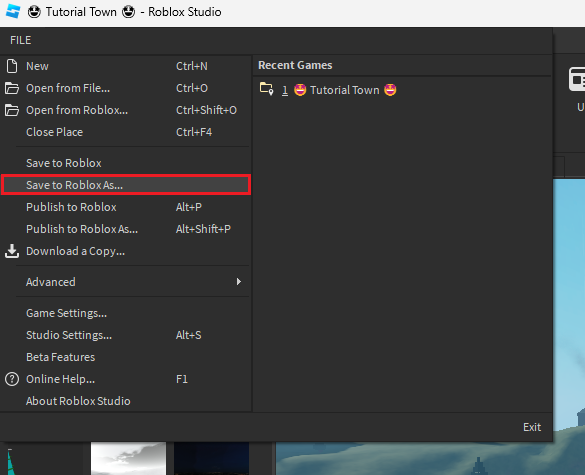Click the recent game folder pin icon

(x=266, y=89)
